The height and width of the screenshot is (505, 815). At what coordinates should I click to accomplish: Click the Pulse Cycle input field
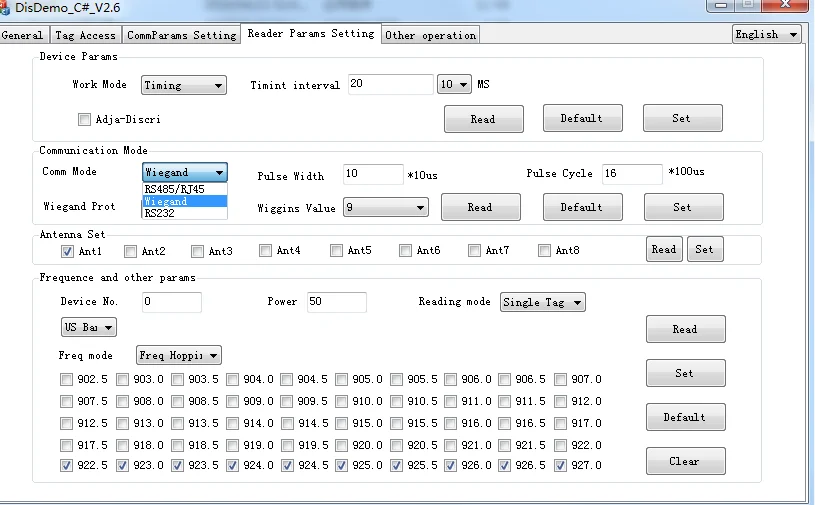click(x=632, y=174)
